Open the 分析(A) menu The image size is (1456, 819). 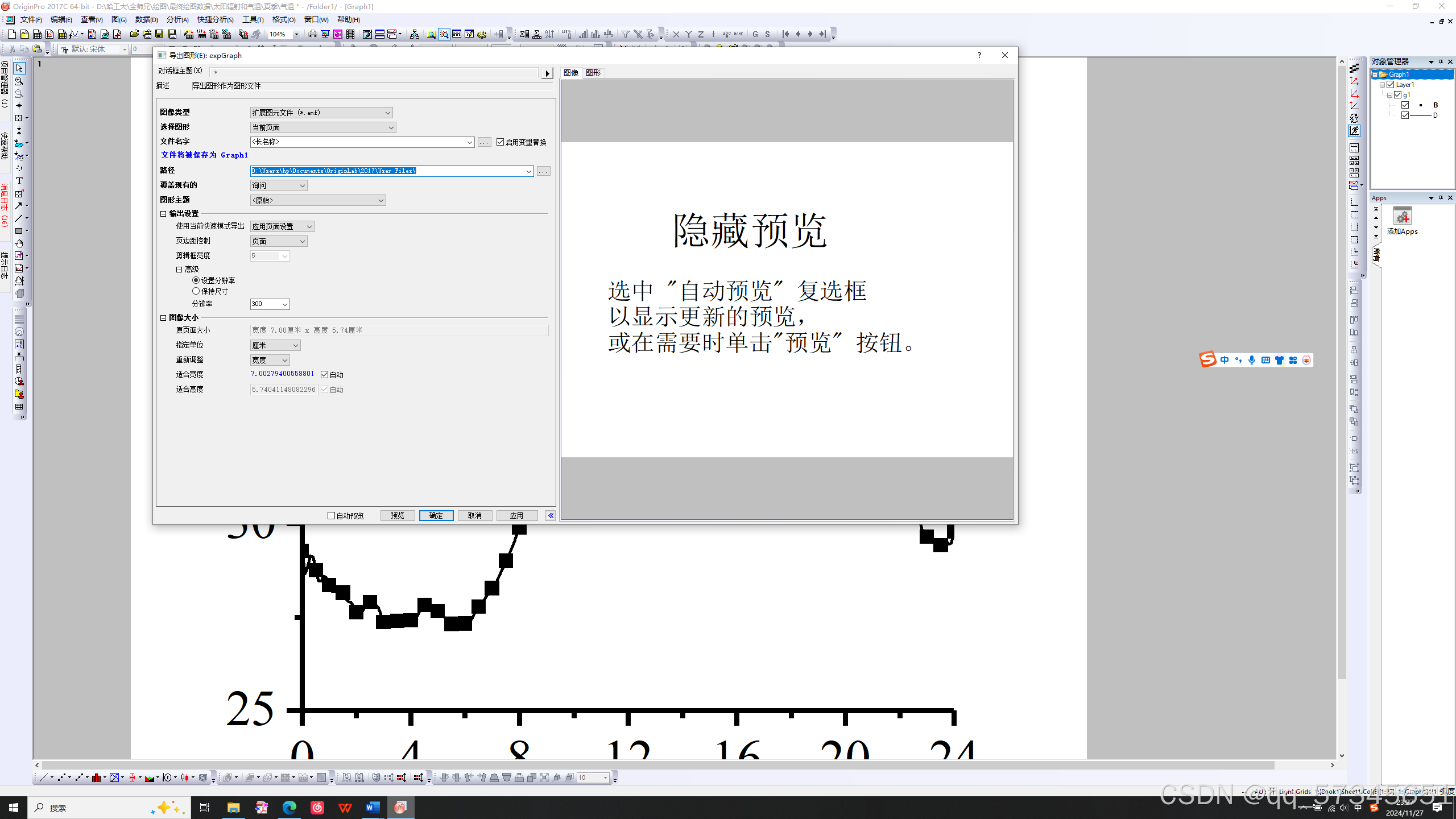(x=177, y=19)
